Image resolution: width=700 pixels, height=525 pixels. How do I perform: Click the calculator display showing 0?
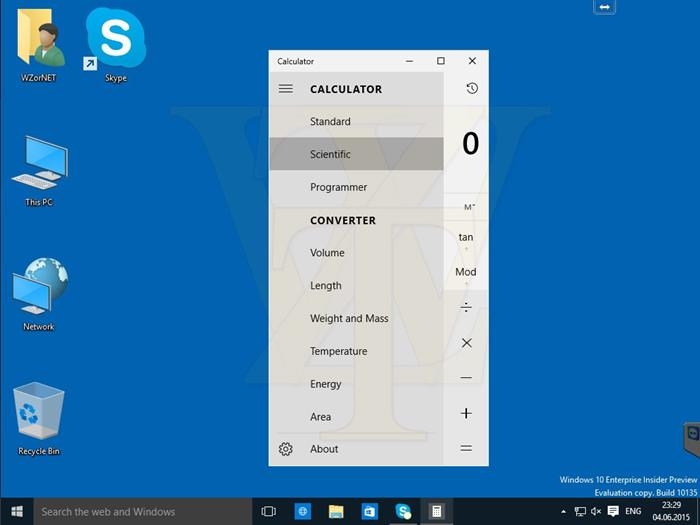coord(470,144)
